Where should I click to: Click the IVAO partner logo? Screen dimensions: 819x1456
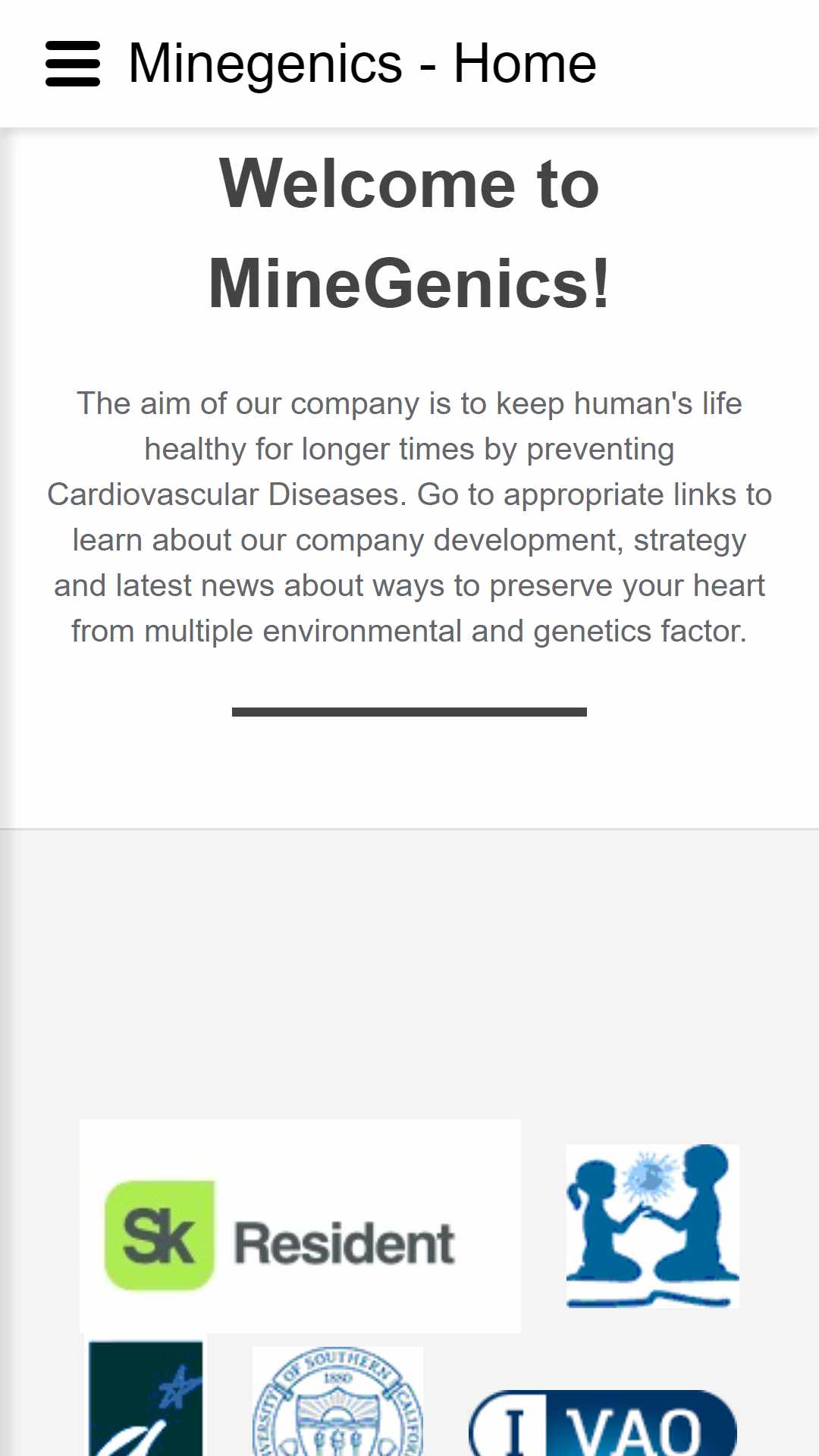[603, 1423]
